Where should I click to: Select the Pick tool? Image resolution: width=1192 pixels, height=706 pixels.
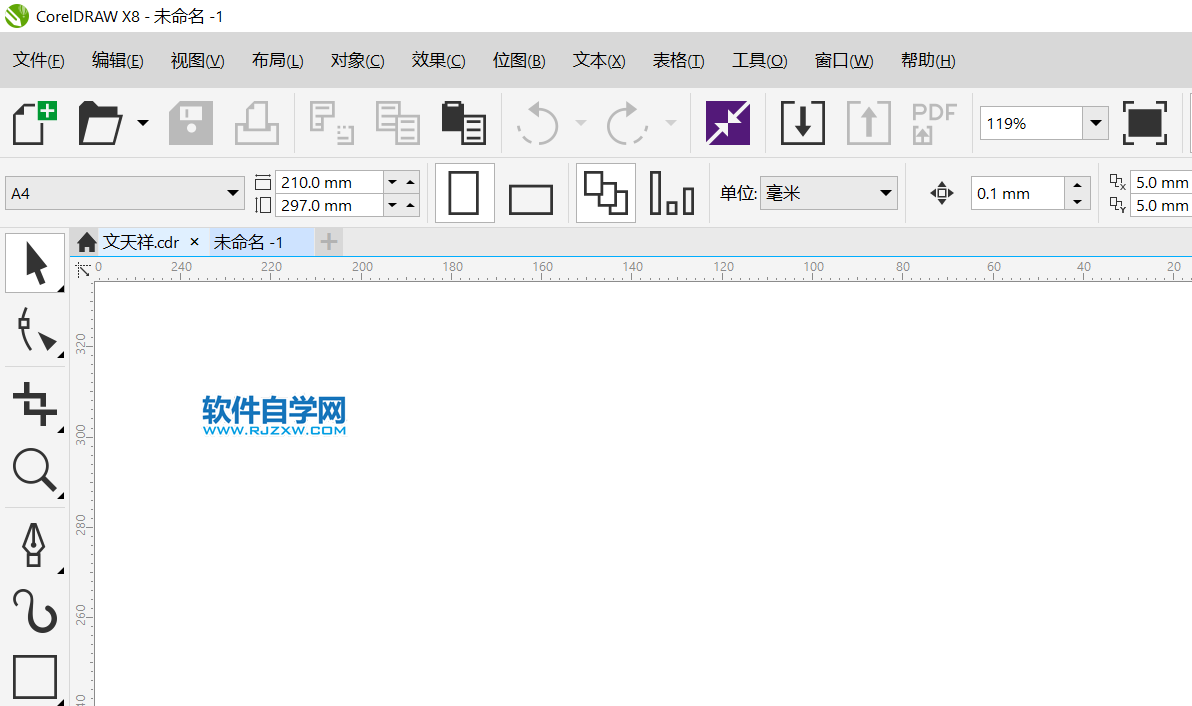pyautogui.click(x=33, y=262)
